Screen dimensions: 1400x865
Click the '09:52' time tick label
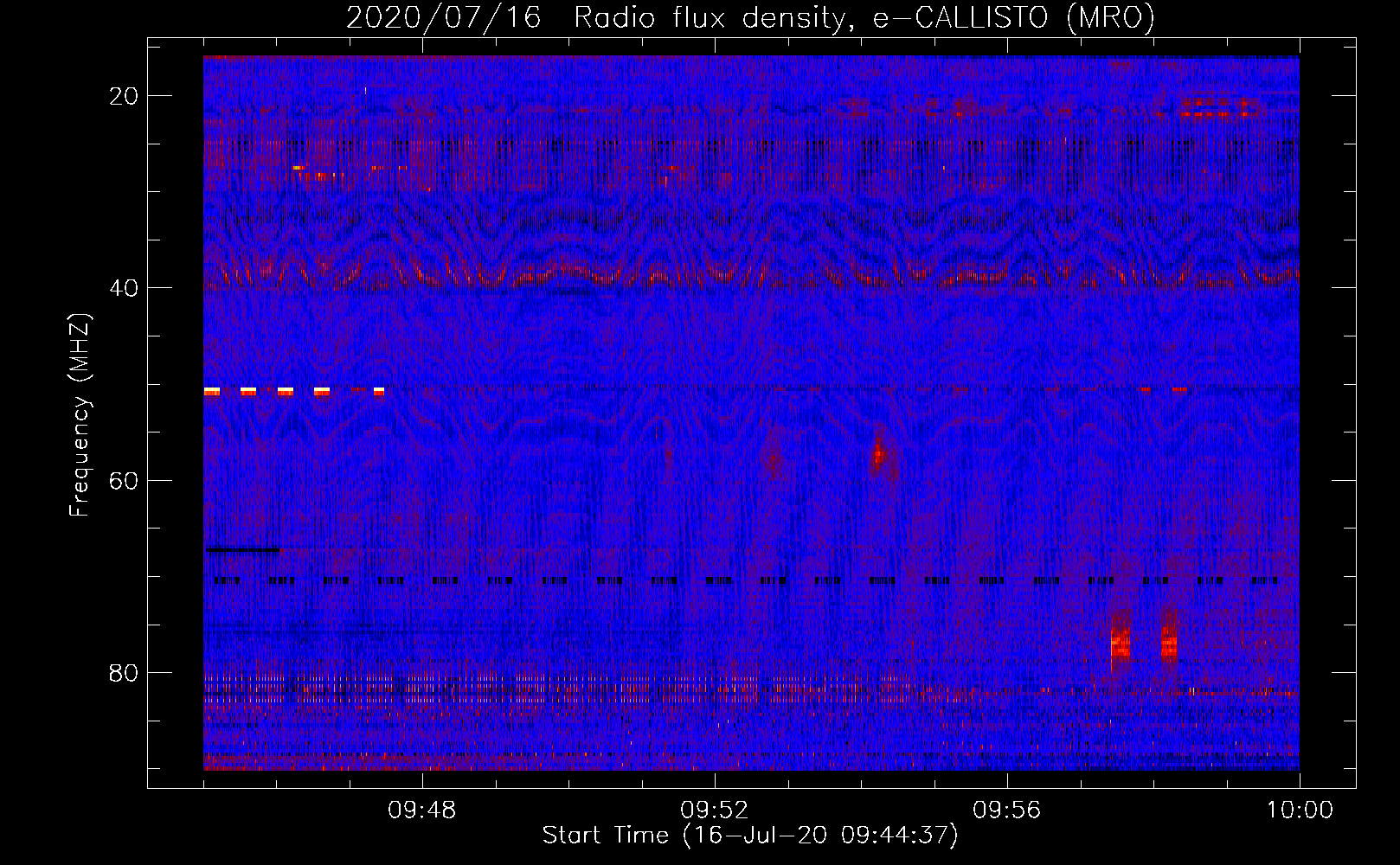(x=715, y=811)
